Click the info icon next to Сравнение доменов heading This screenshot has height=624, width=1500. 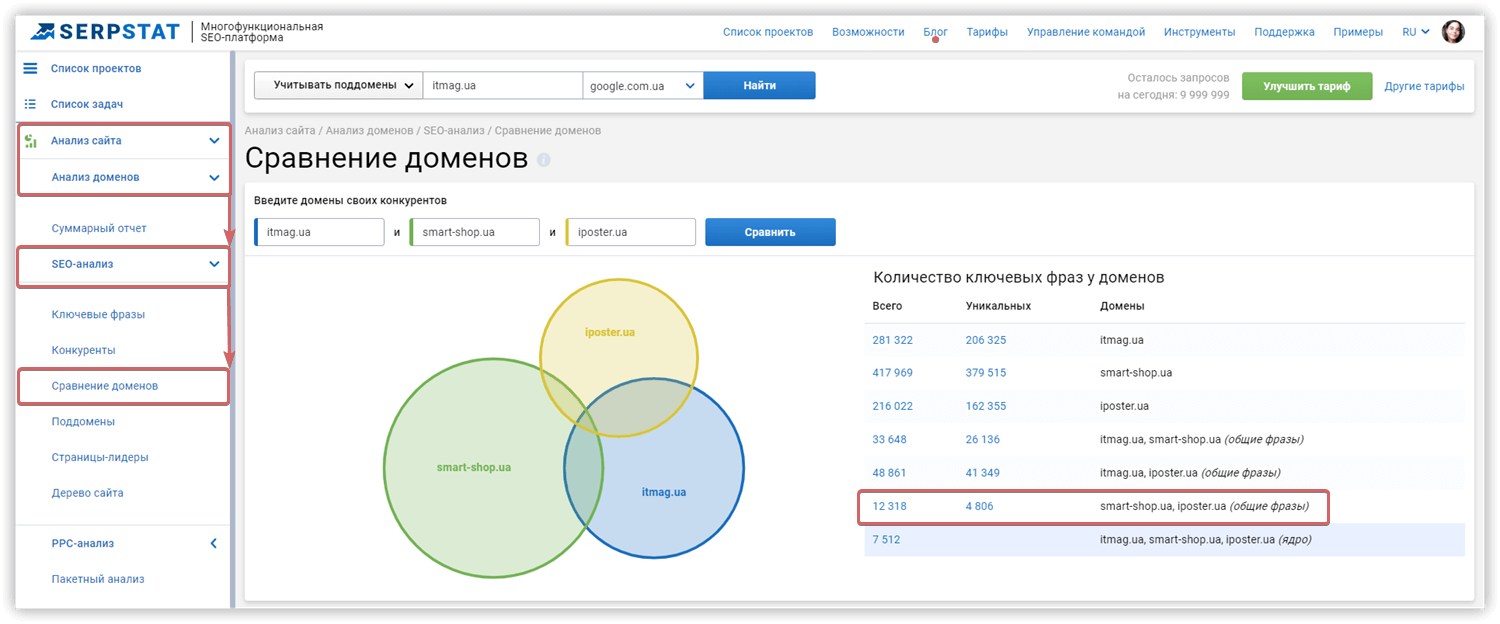[x=544, y=160]
